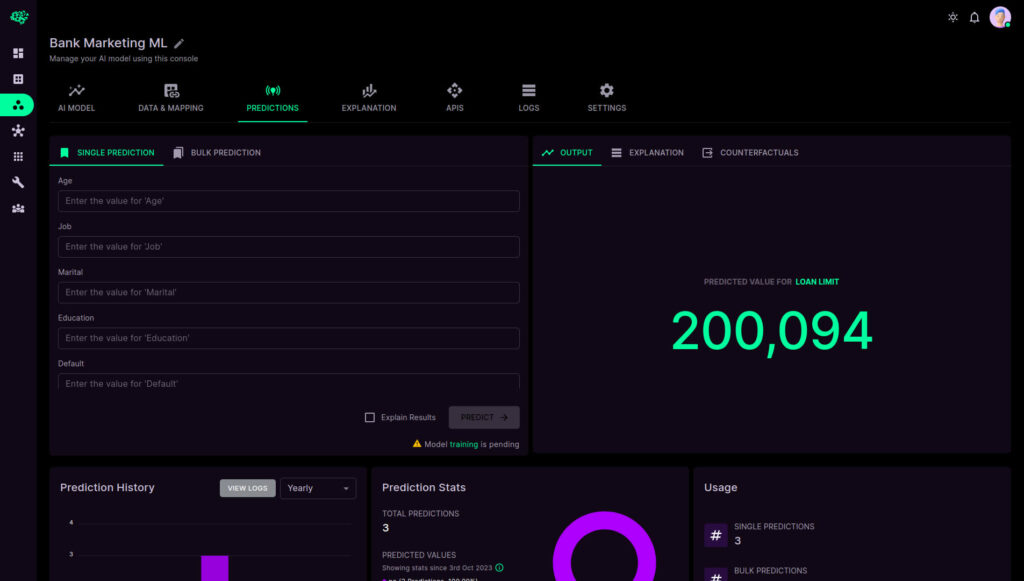Click the Default input field

289,382
